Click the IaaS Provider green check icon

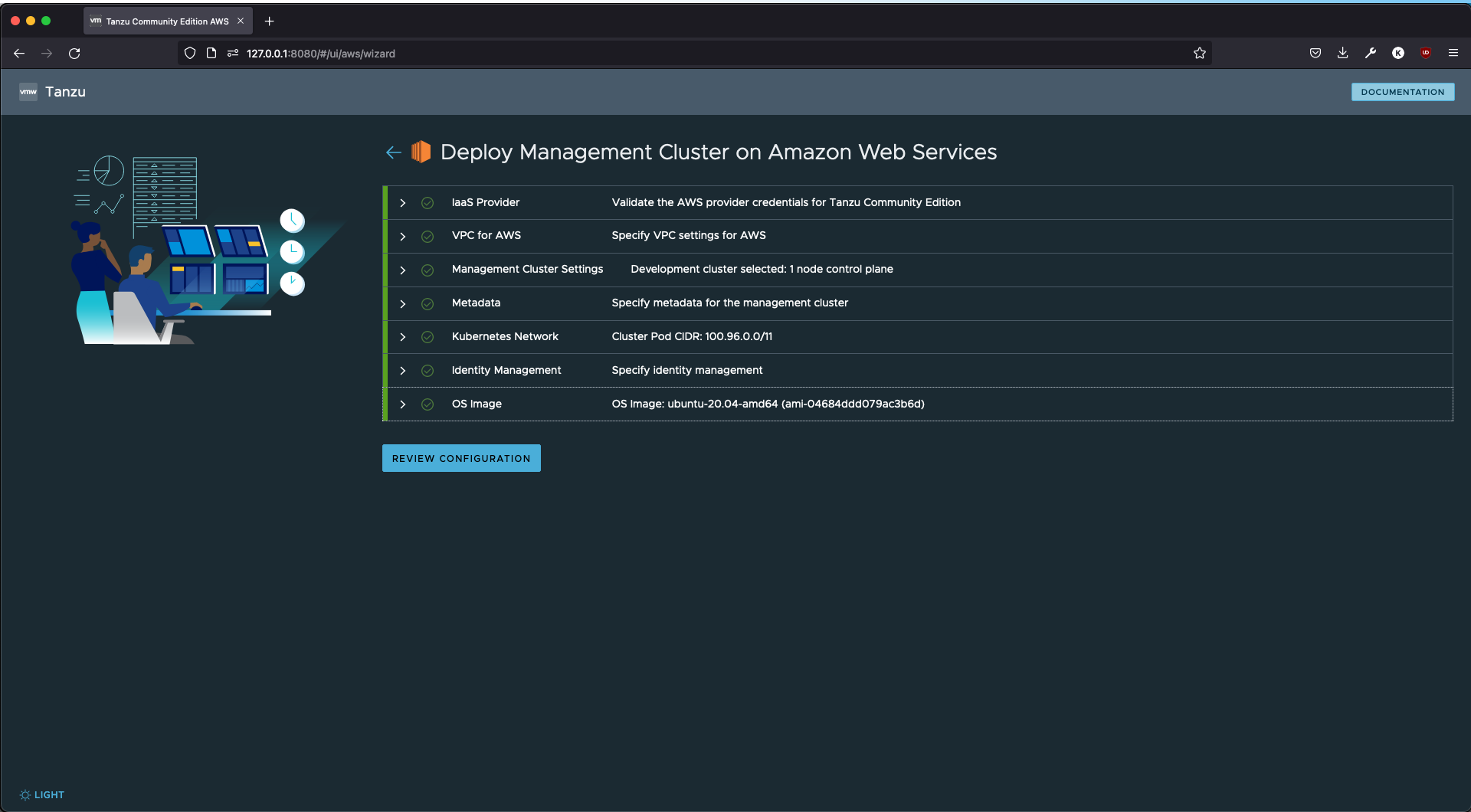(x=428, y=203)
